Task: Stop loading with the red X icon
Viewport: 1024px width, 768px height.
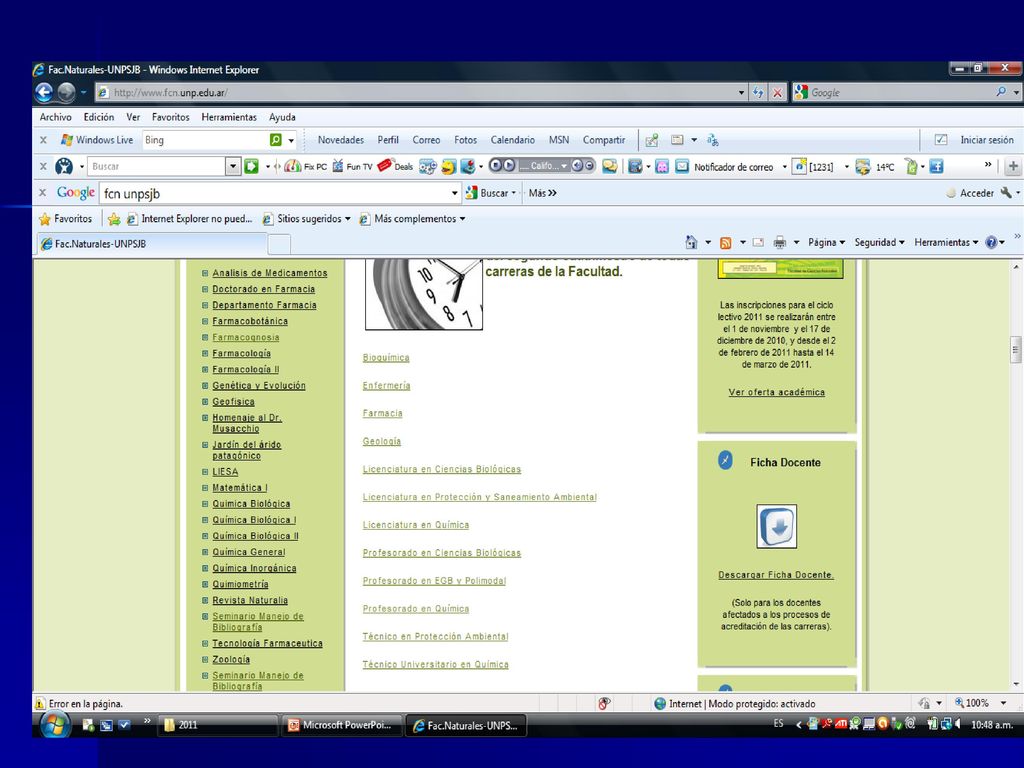Action: tap(777, 93)
